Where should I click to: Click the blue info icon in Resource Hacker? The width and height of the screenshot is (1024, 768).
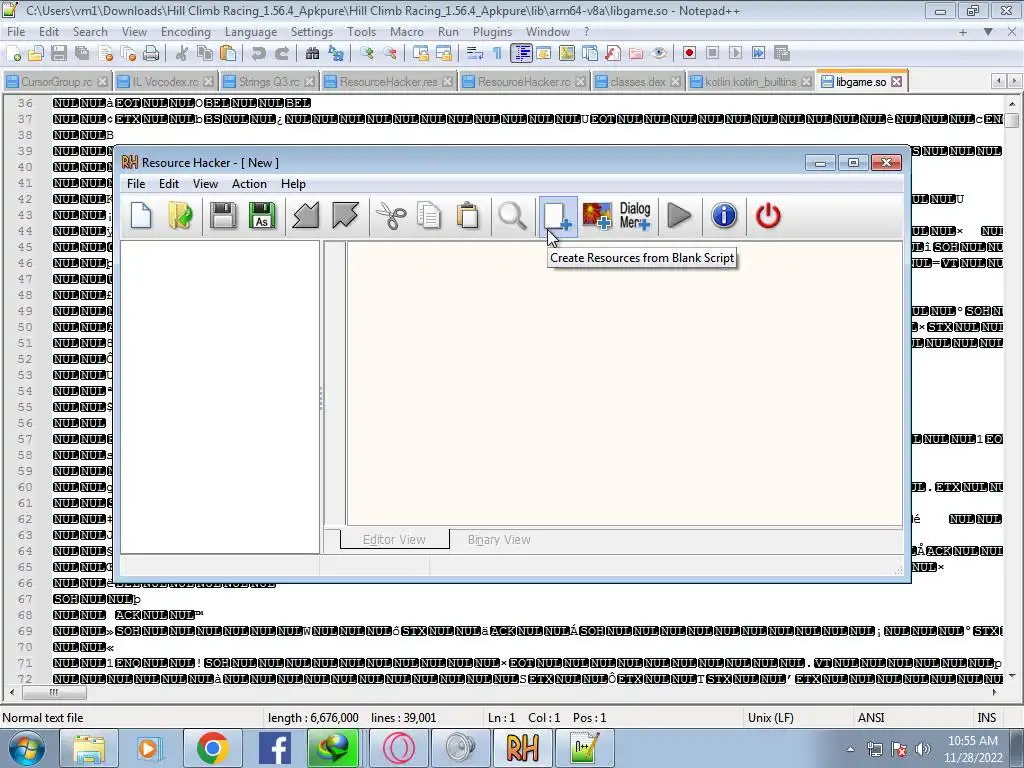coord(724,216)
